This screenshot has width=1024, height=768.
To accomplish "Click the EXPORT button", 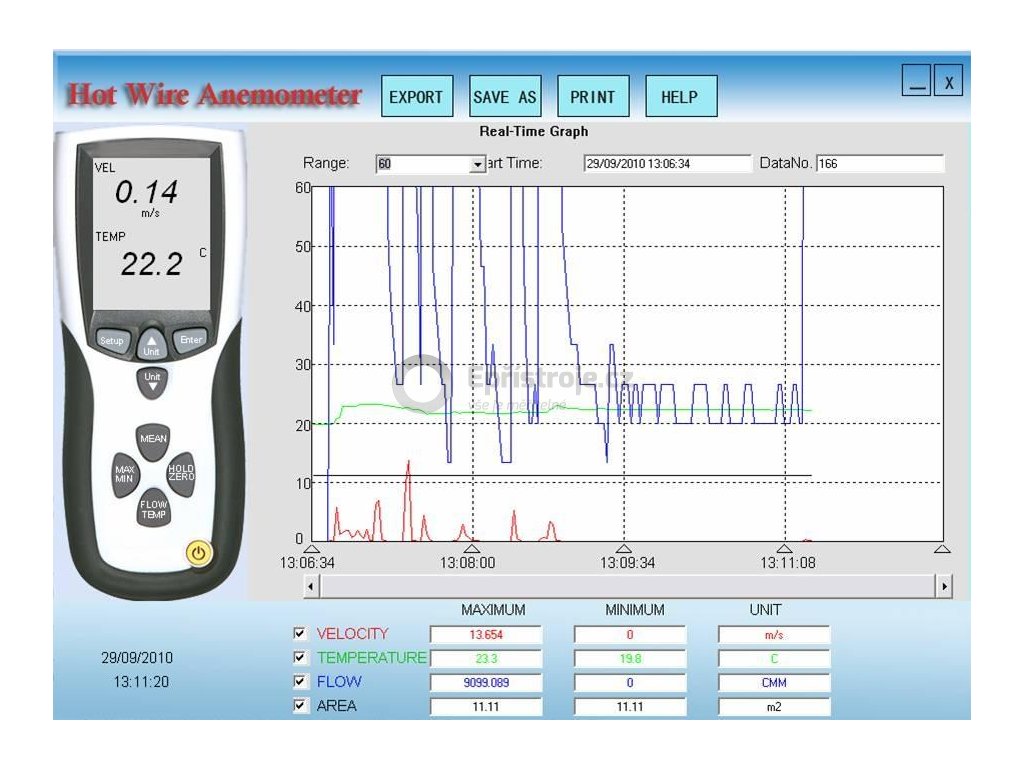I will (416, 97).
